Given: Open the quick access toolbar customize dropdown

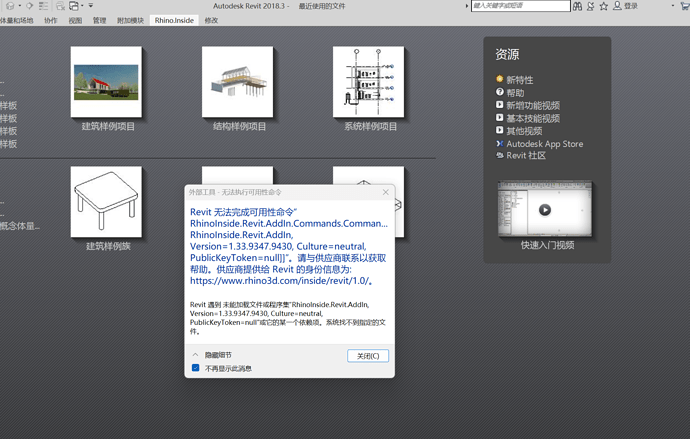Looking at the screenshot, I should coord(90,6).
